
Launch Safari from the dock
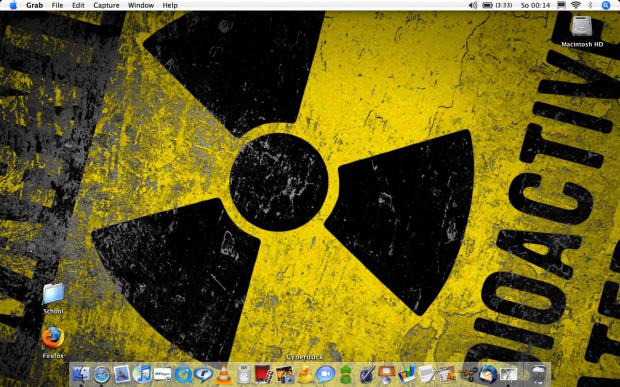[102, 374]
